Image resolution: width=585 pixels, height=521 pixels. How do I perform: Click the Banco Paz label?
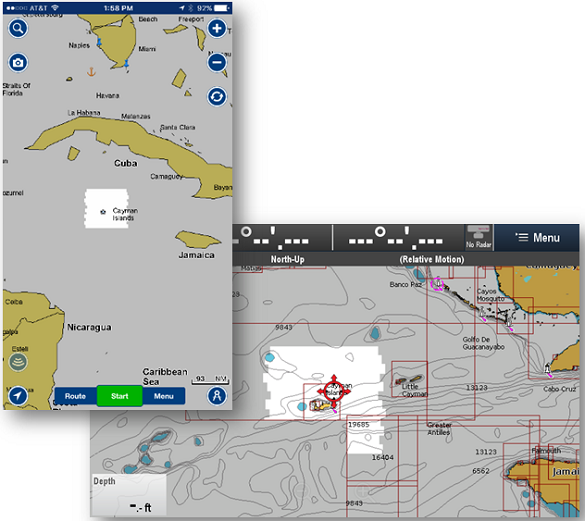(406, 285)
